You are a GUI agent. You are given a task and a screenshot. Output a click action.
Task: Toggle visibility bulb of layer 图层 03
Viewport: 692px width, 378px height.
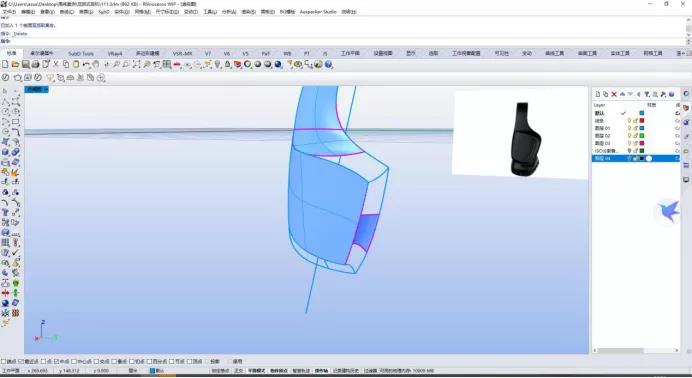[x=630, y=143]
